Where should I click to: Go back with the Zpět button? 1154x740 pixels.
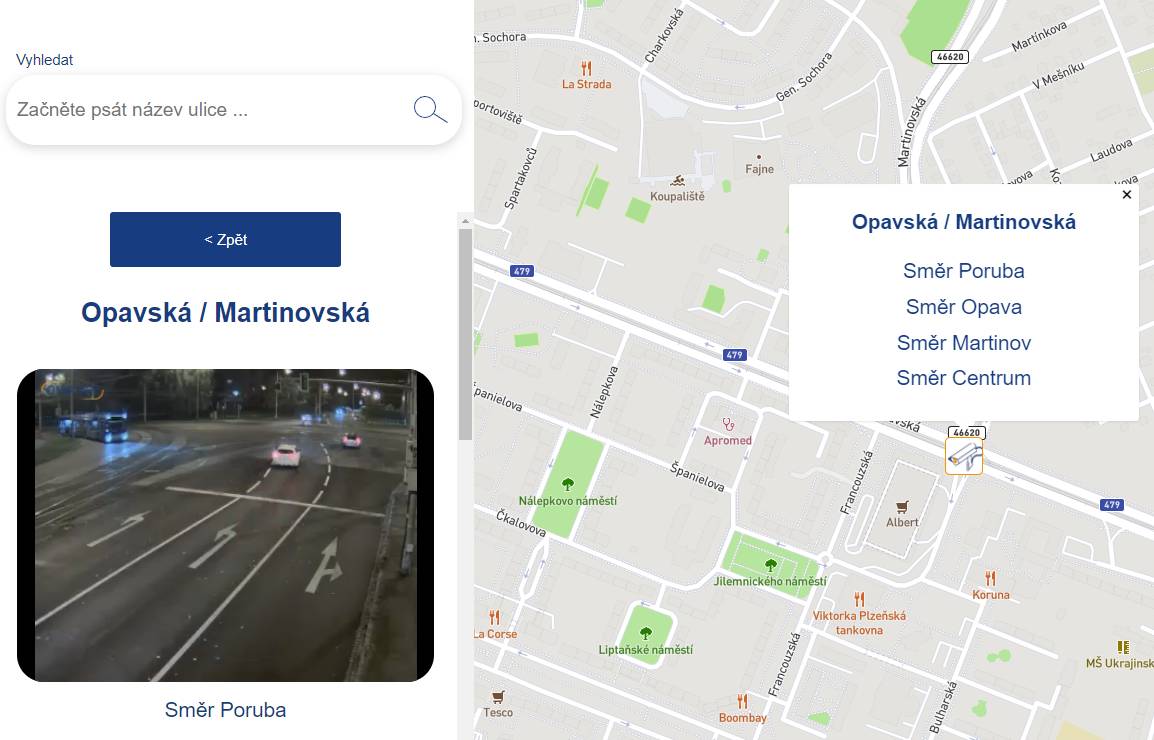click(225, 239)
